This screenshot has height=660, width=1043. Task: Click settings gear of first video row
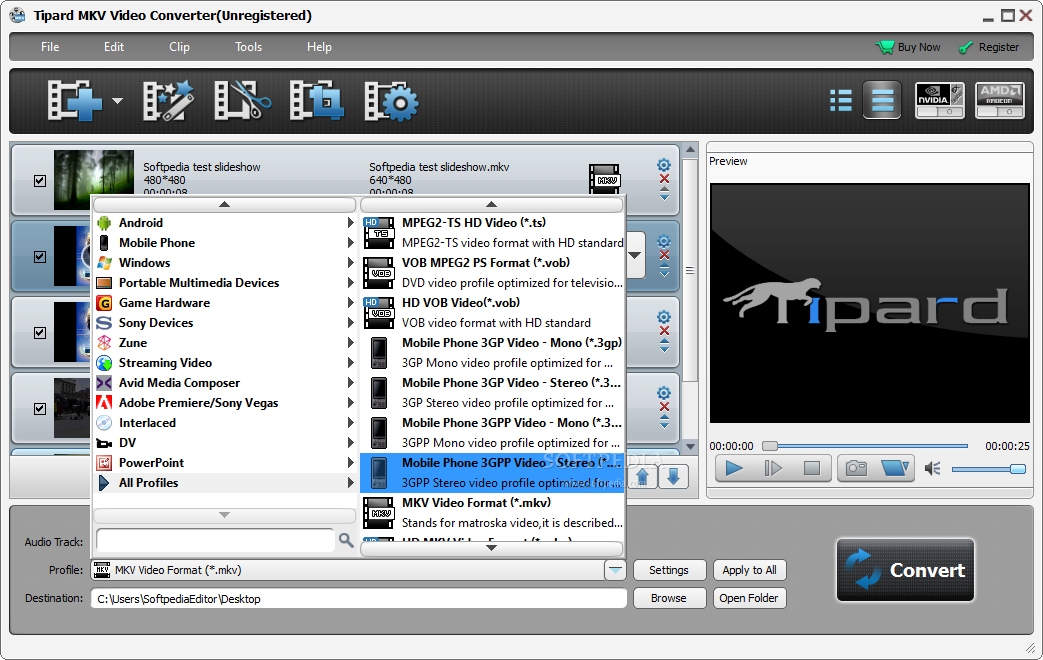(664, 165)
